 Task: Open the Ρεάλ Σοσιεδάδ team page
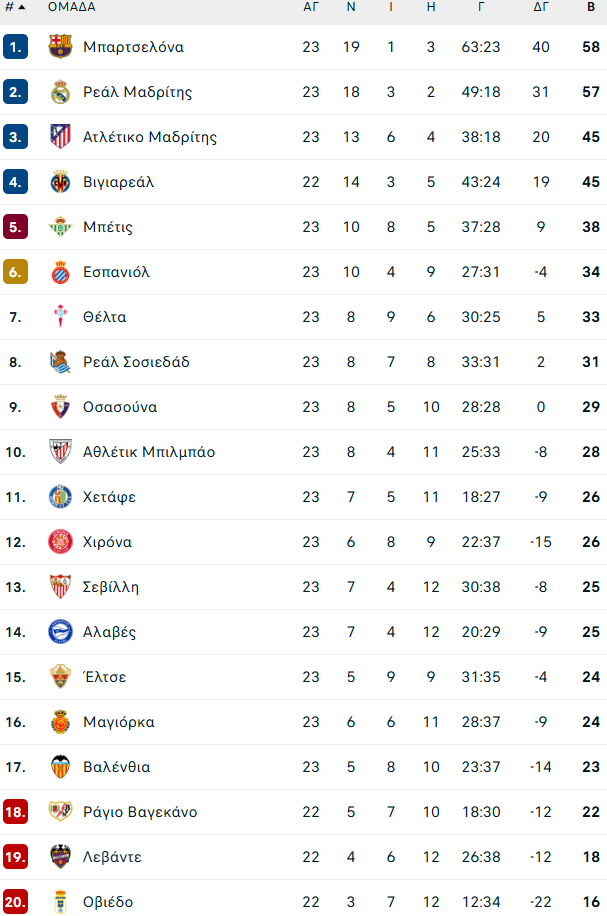[136, 362]
